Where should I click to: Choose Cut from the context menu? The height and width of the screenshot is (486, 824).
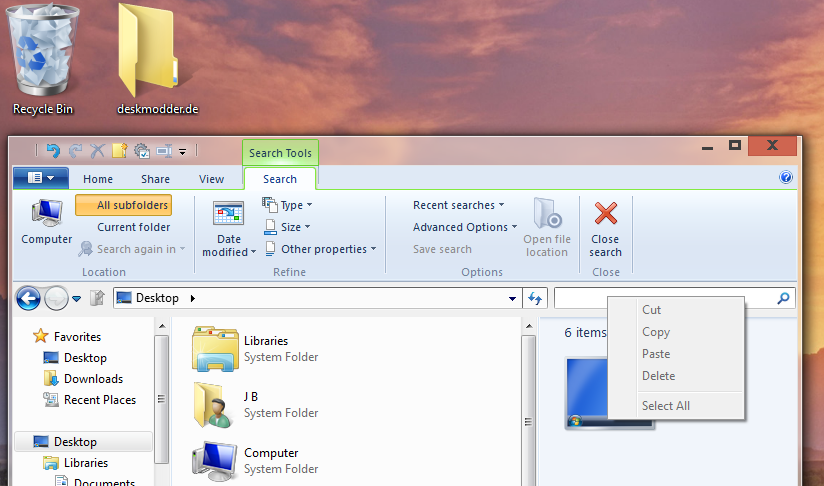(x=677, y=309)
